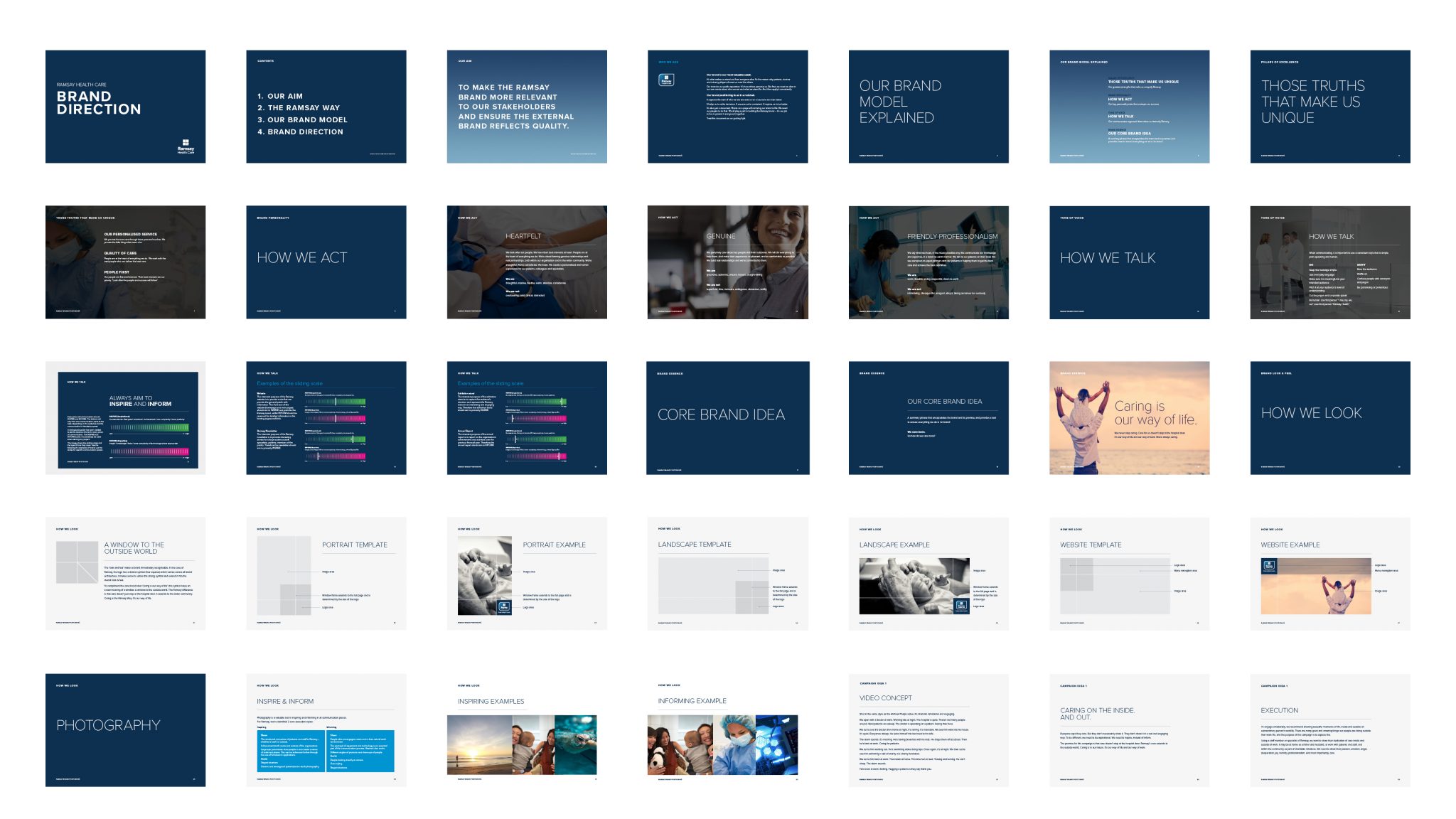Screen dimensions: 1456x819
Task: Open the 'Website Example' slide
Action: click(x=1330, y=574)
